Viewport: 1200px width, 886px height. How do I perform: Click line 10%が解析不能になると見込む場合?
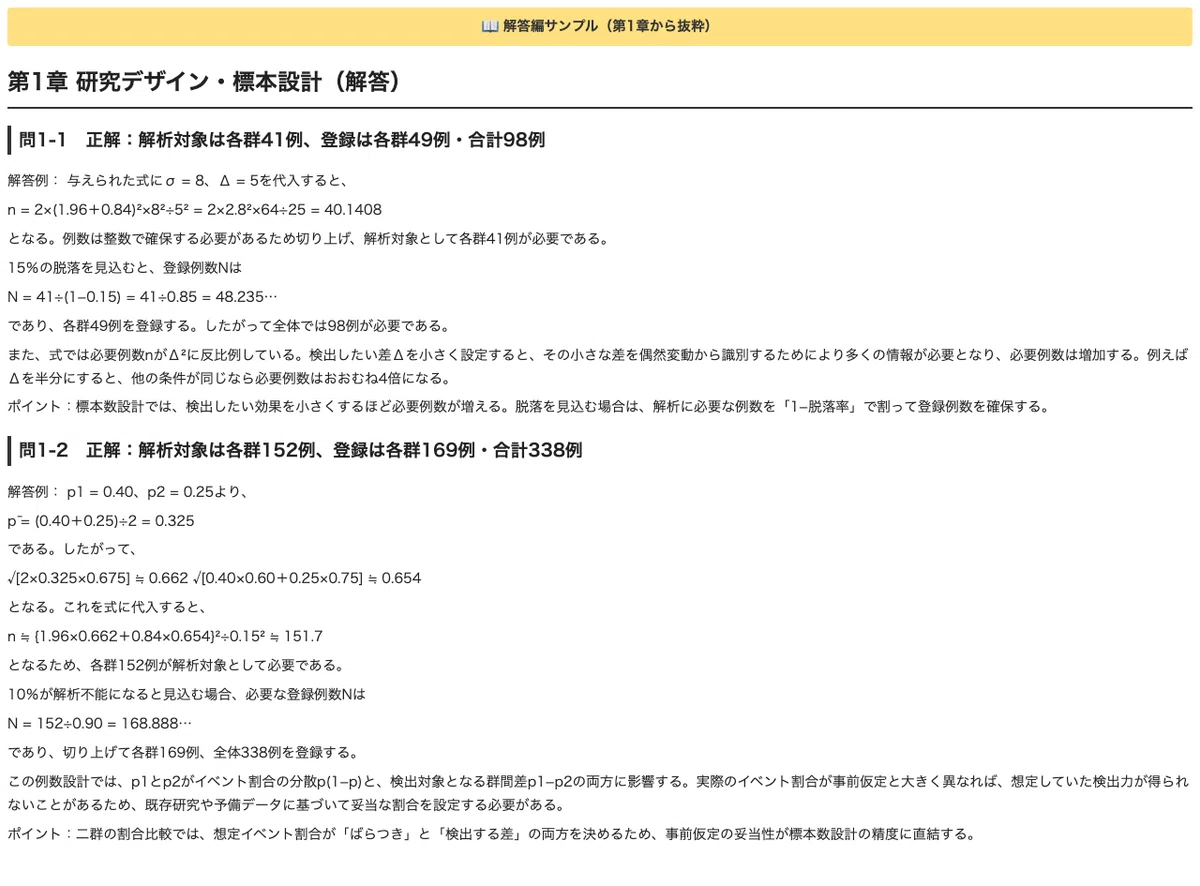click(x=187, y=694)
